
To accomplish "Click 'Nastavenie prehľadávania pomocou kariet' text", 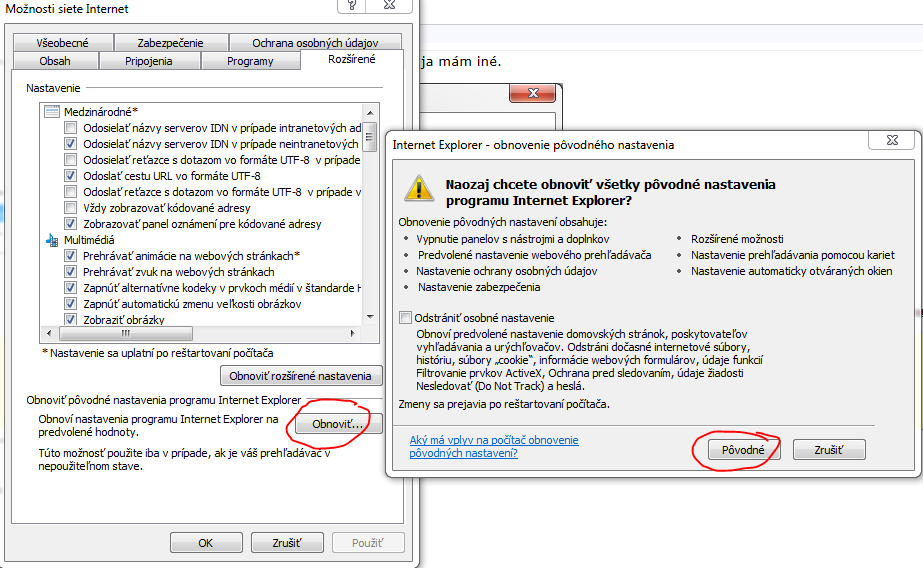I will [793, 255].
